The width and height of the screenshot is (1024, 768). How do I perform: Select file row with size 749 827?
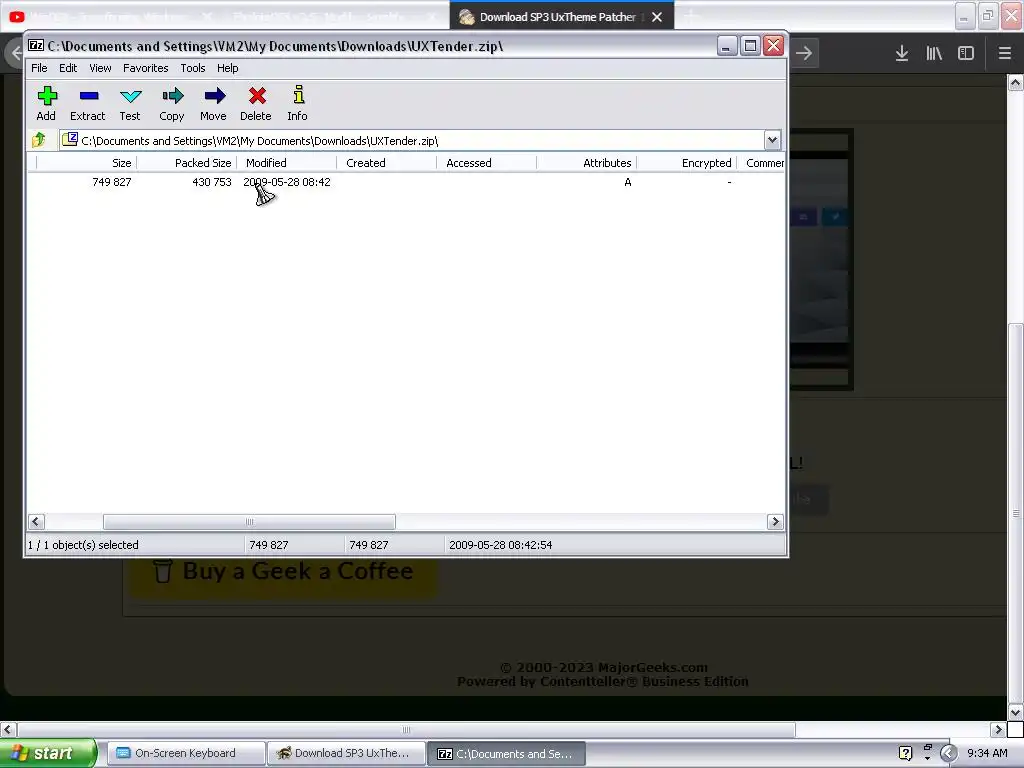[x=406, y=182]
